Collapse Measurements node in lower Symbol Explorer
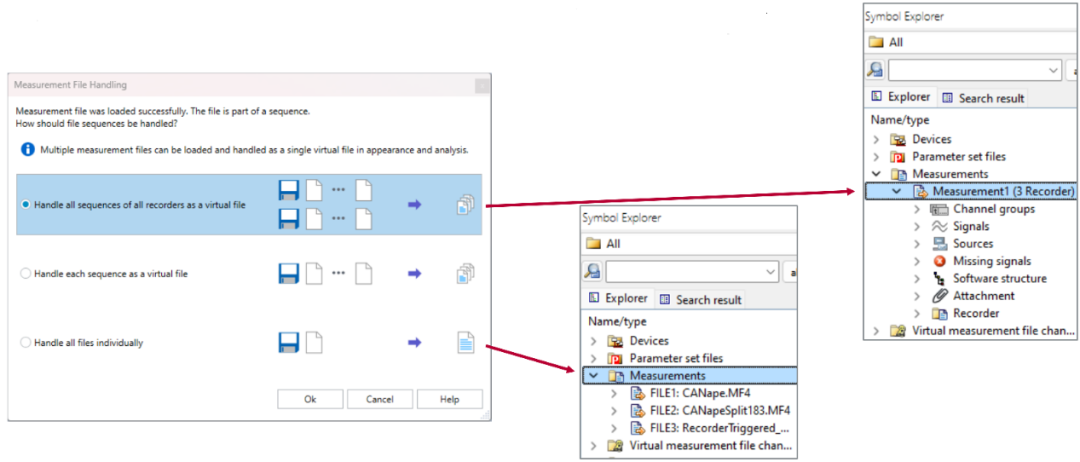This screenshot has width=1080, height=462. (x=594, y=376)
